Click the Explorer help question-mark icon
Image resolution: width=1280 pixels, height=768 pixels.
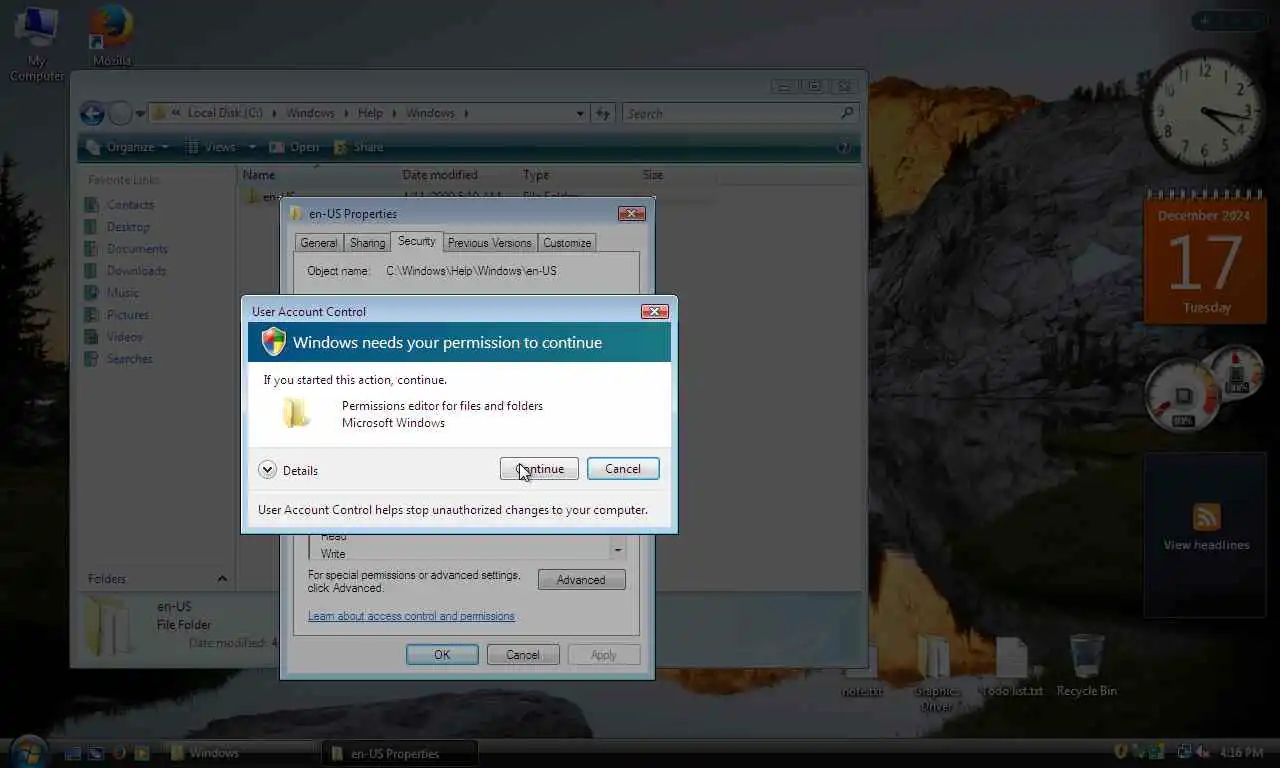843,147
